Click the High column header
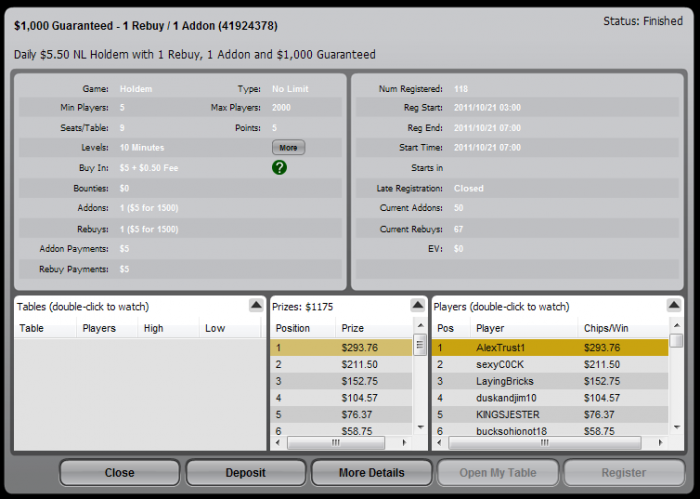The image size is (700, 499). point(168,328)
